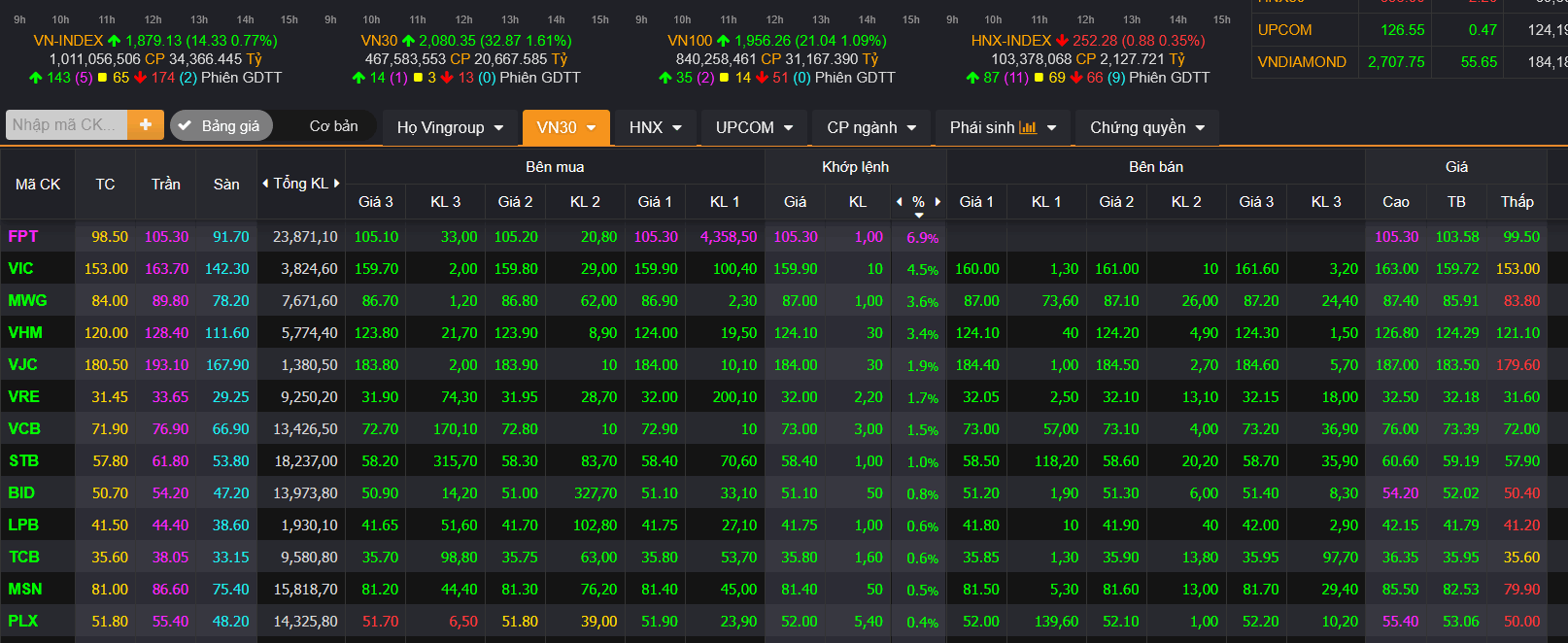Click the right arrow beside Tổng KL
The width and height of the screenshot is (1568, 643).
337,184
